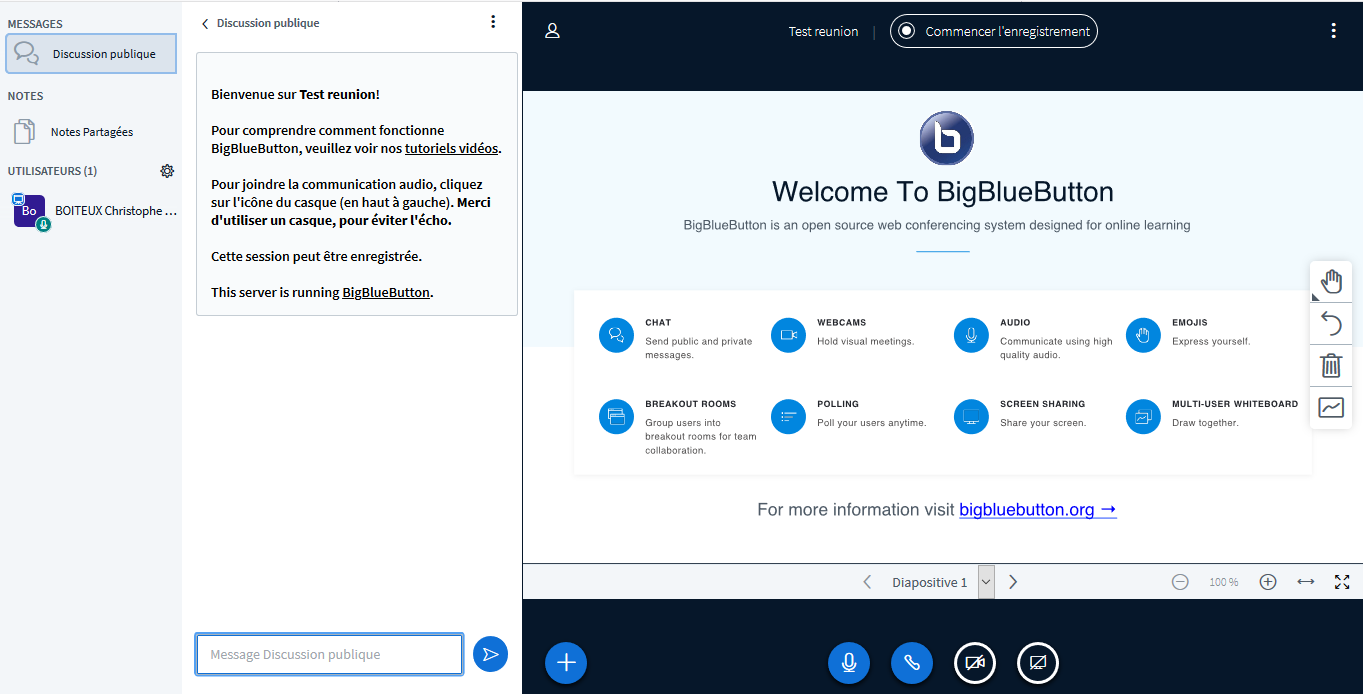
Task: Zoom in on the slide
Action: click(x=1267, y=582)
